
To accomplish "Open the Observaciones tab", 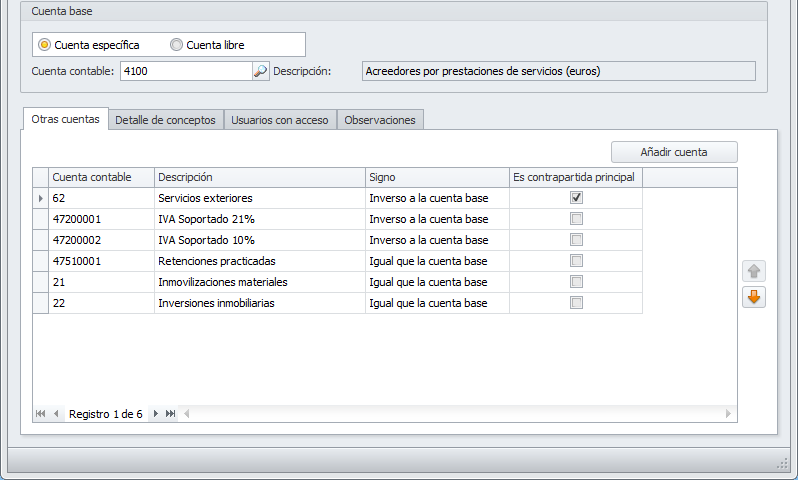I will pos(379,120).
